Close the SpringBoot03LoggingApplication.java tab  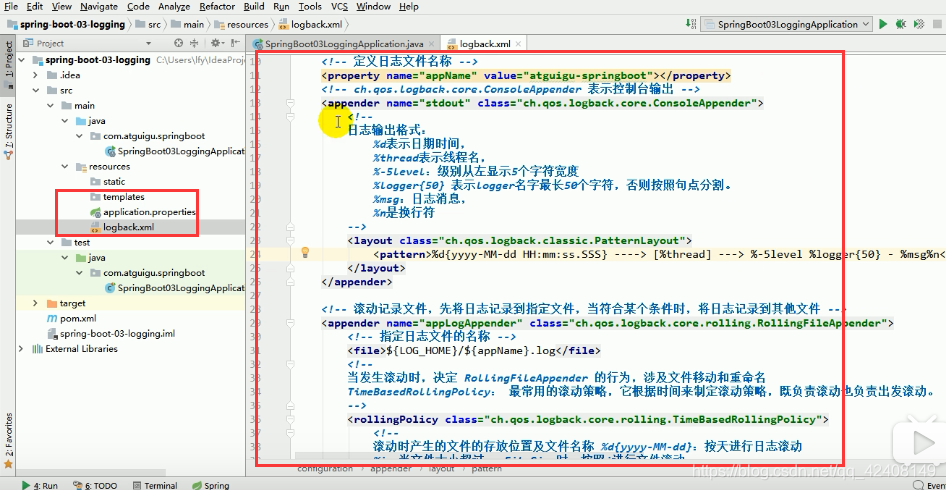point(430,44)
